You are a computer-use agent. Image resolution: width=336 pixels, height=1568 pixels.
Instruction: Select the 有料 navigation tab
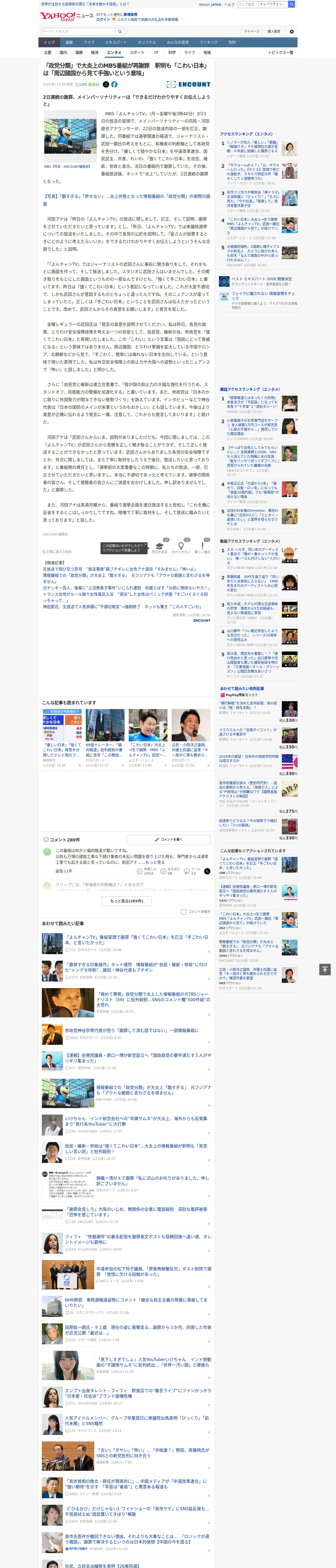pyautogui.click(x=232, y=43)
